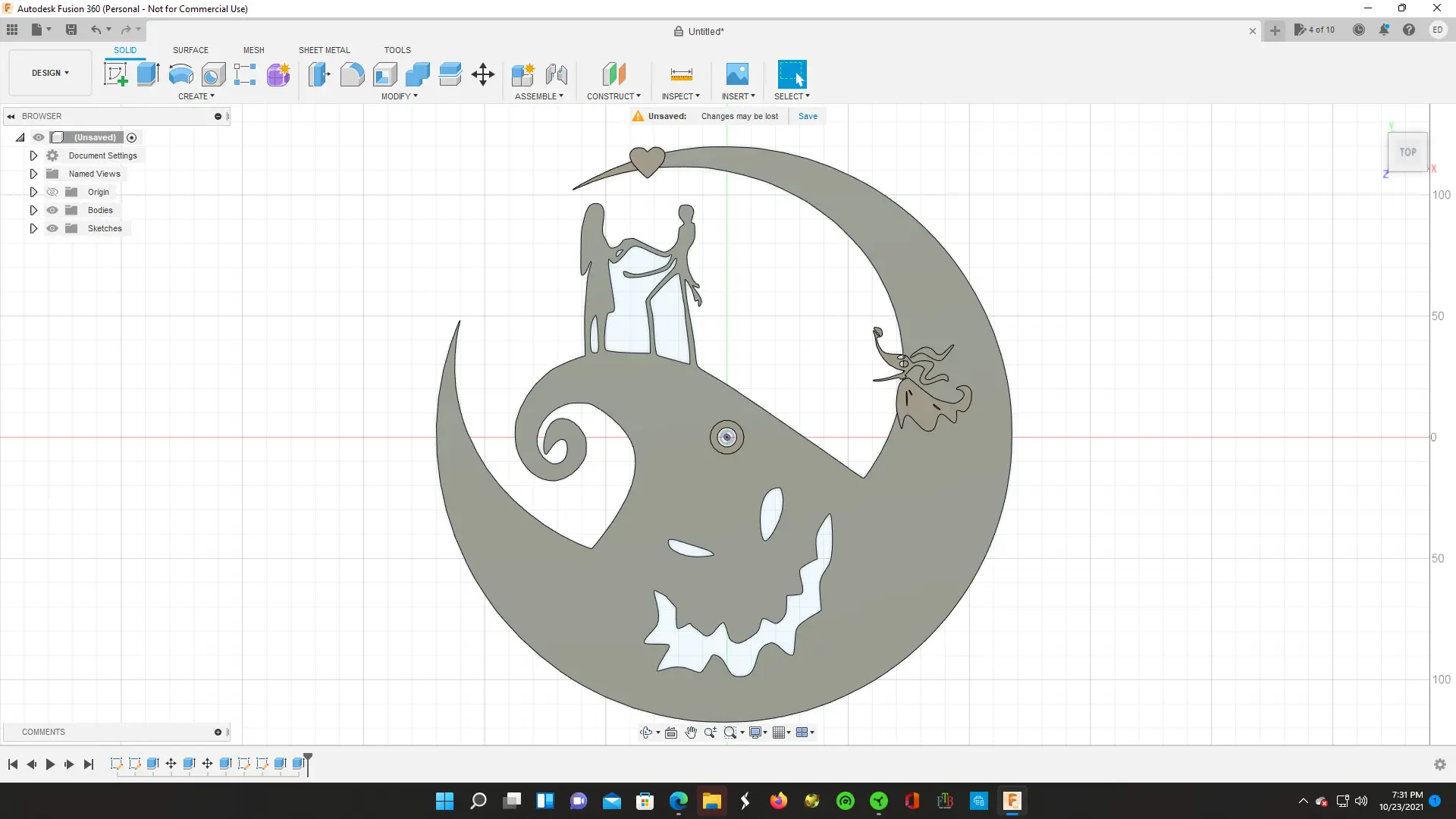Click the TOP face of the view cube
This screenshot has height=819, width=1456.
click(1407, 152)
